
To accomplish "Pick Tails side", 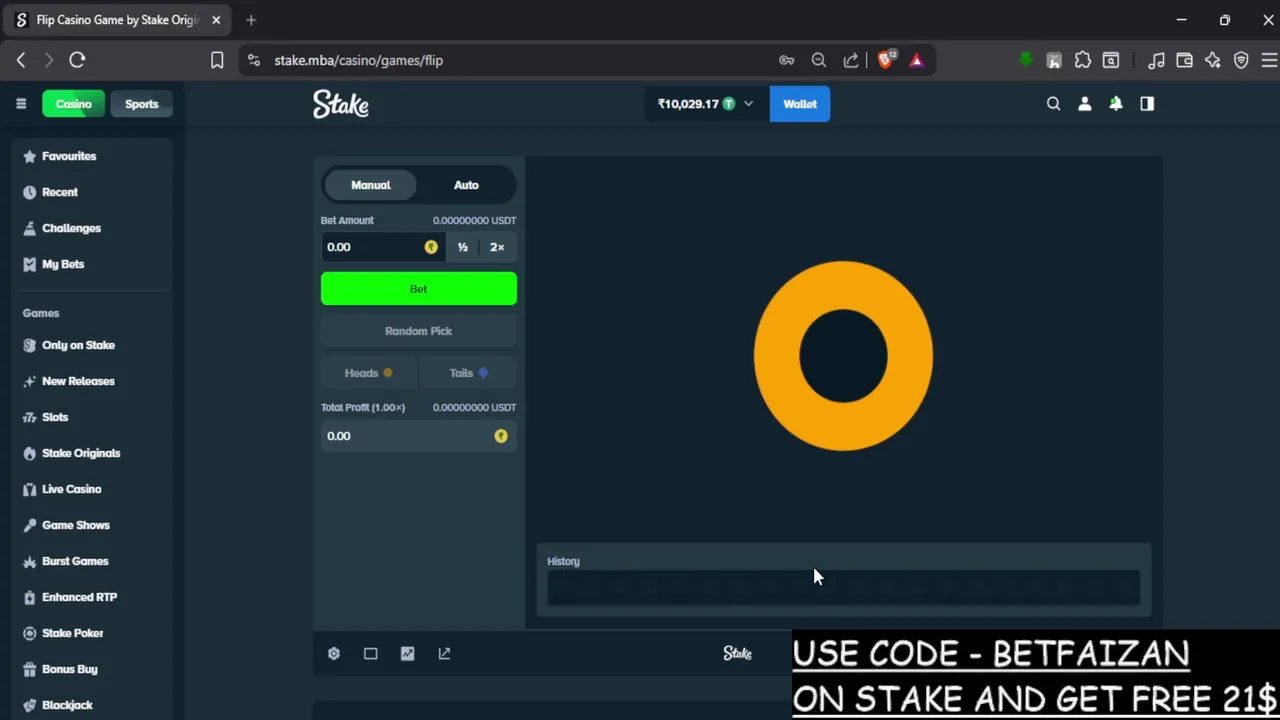I will tap(469, 373).
